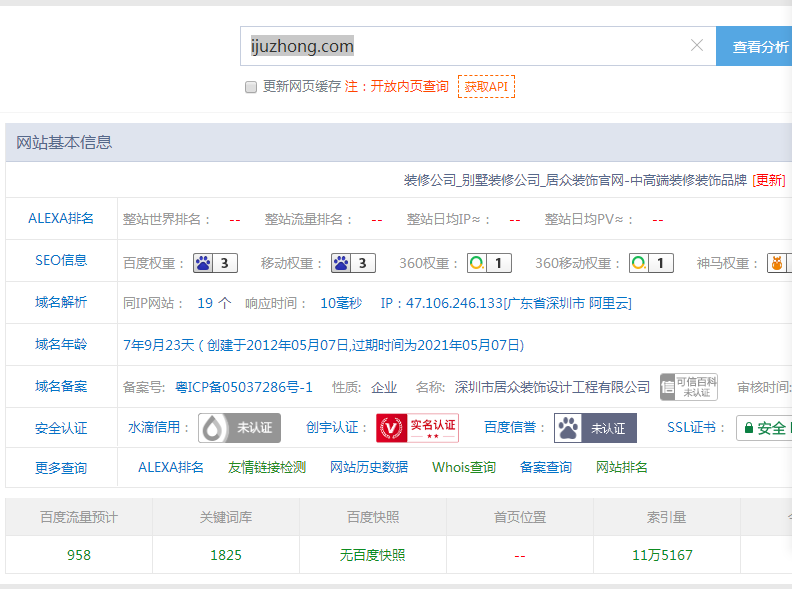Image resolution: width=792 pixels, height=589 pixels.
Task: Click the 关键词库 column header
Action: [x=226, y=517]
